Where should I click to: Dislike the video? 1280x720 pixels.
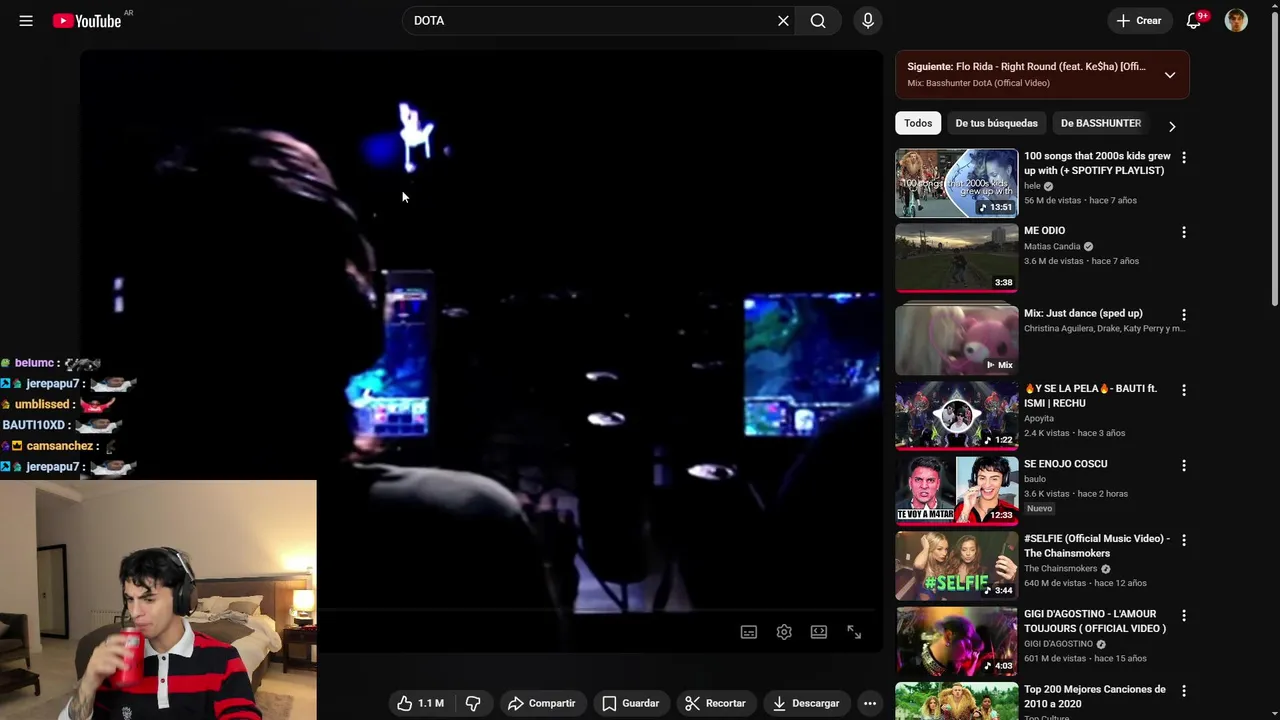coord(473,703)
